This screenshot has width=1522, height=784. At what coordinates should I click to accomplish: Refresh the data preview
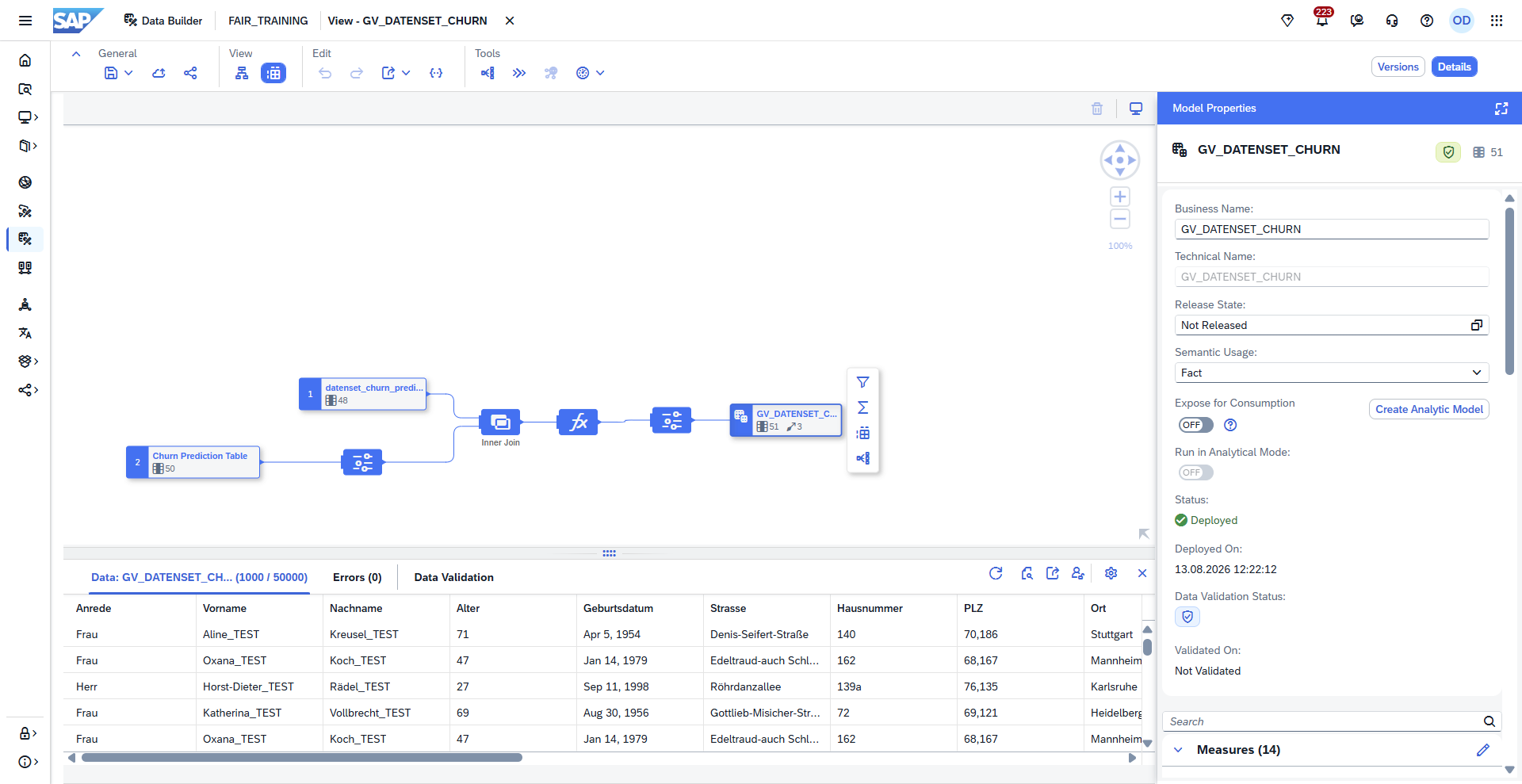(x=996, y=573)
